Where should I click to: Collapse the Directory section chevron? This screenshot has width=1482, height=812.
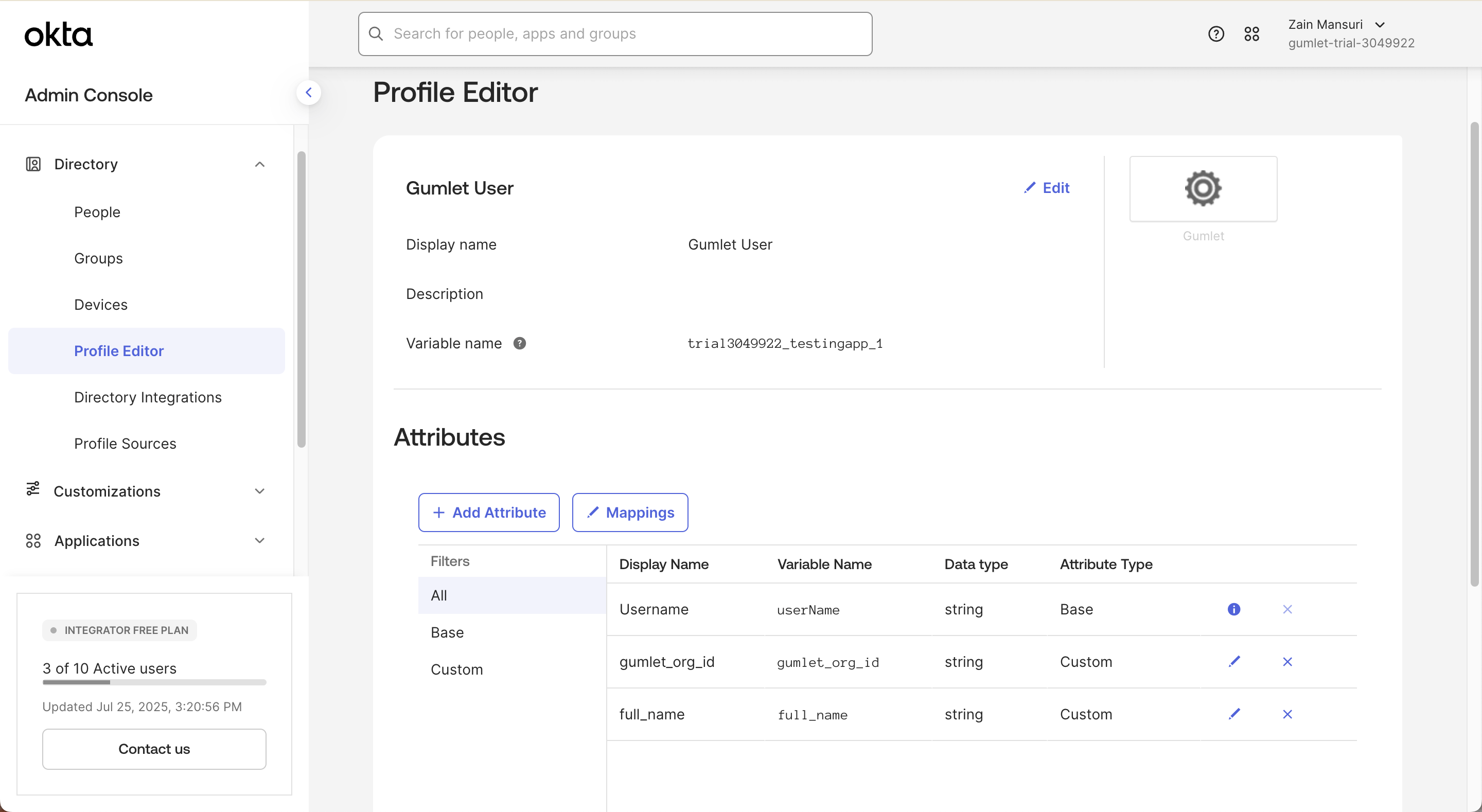[259, 164]
